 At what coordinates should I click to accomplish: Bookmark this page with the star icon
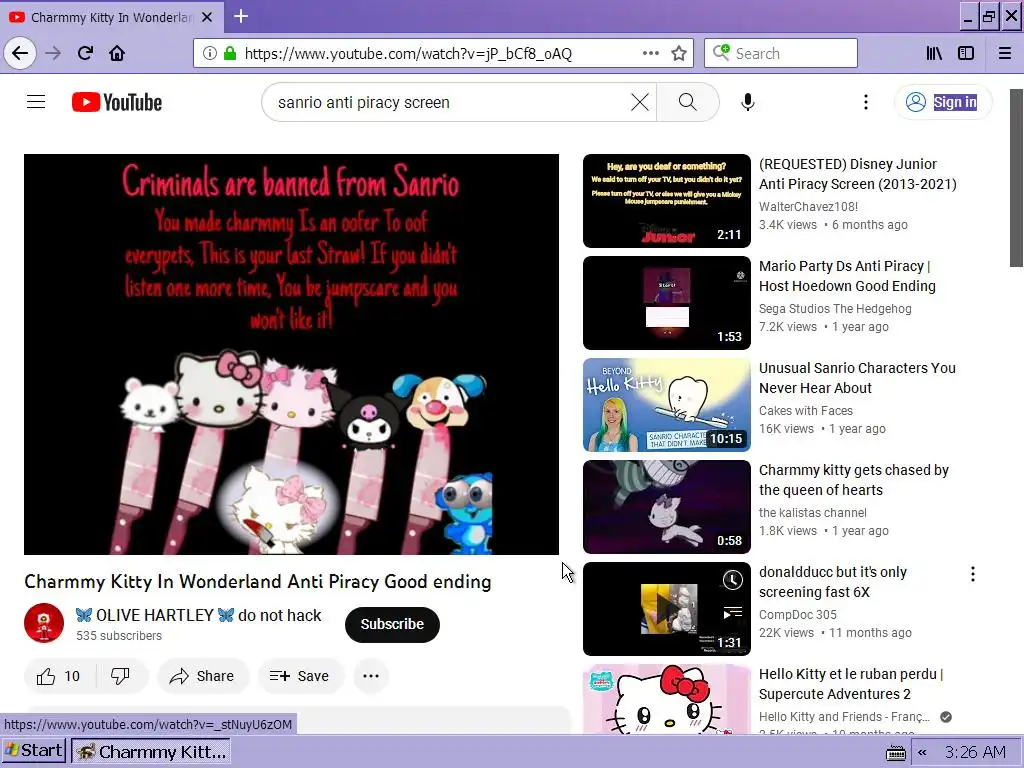point(679,54)
